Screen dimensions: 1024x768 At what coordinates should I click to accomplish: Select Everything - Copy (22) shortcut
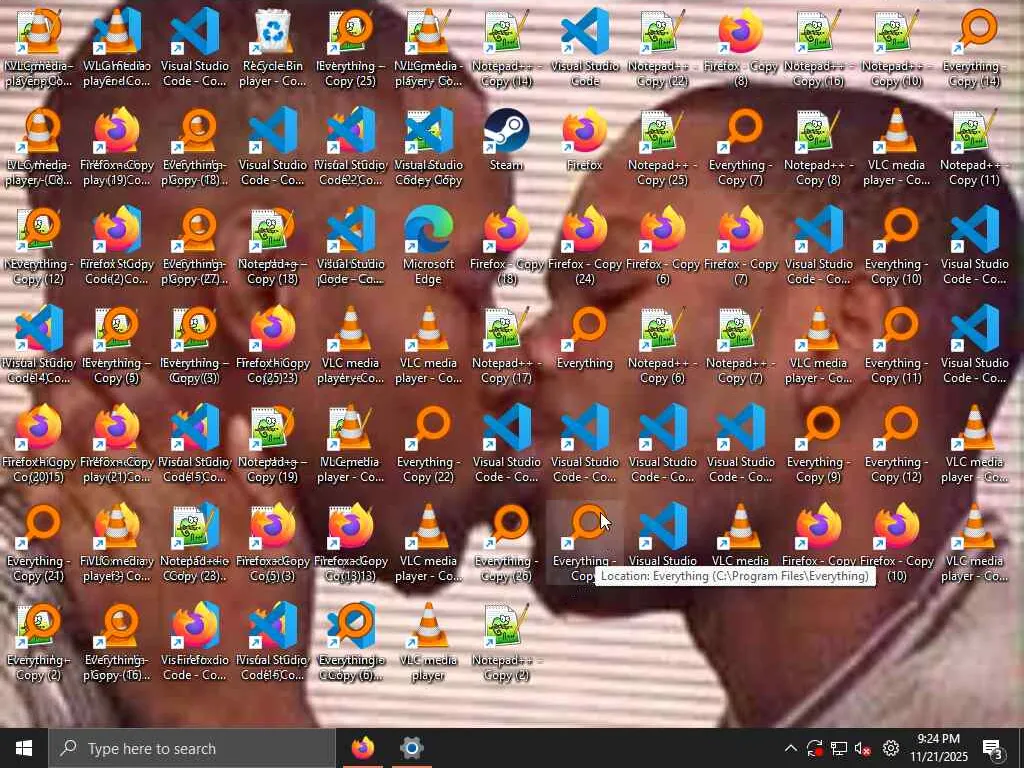(428, 445)
